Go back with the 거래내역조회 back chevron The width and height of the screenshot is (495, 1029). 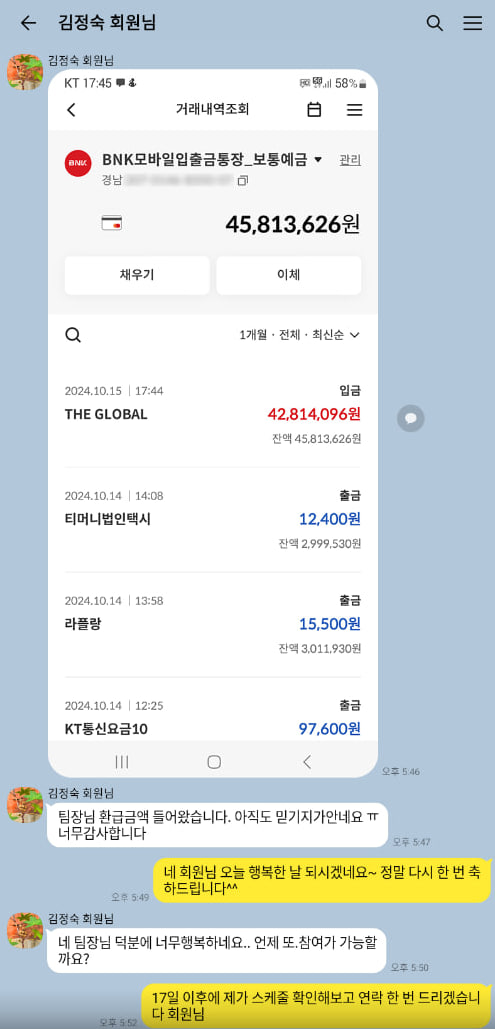(x=72, y=110)
